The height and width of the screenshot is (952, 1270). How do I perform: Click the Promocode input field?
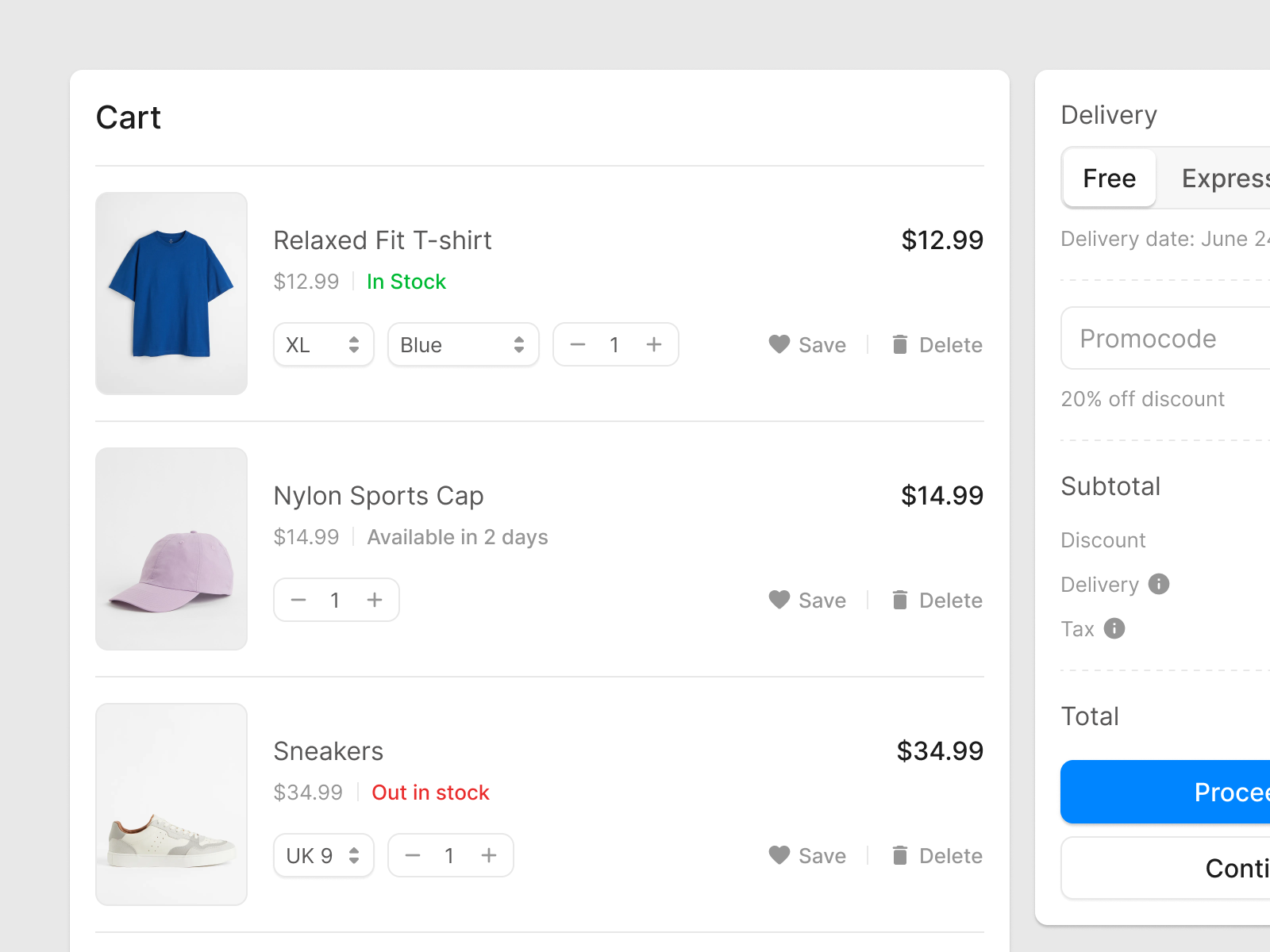pos(1159,339)
